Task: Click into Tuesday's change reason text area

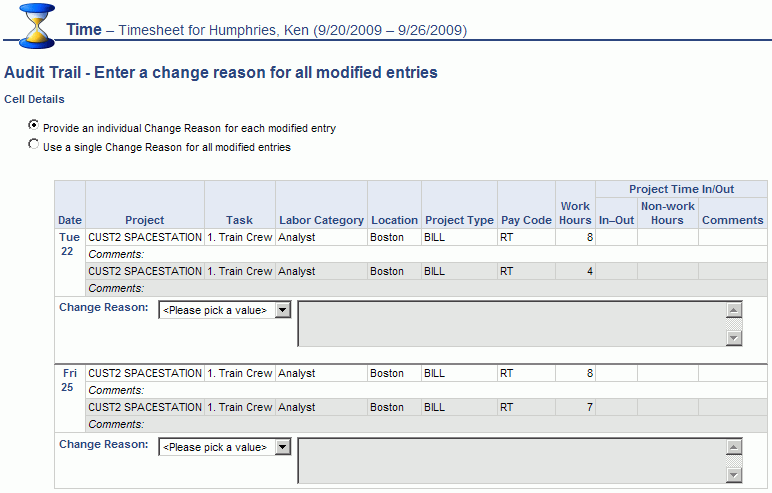Action: coord(512,324)
